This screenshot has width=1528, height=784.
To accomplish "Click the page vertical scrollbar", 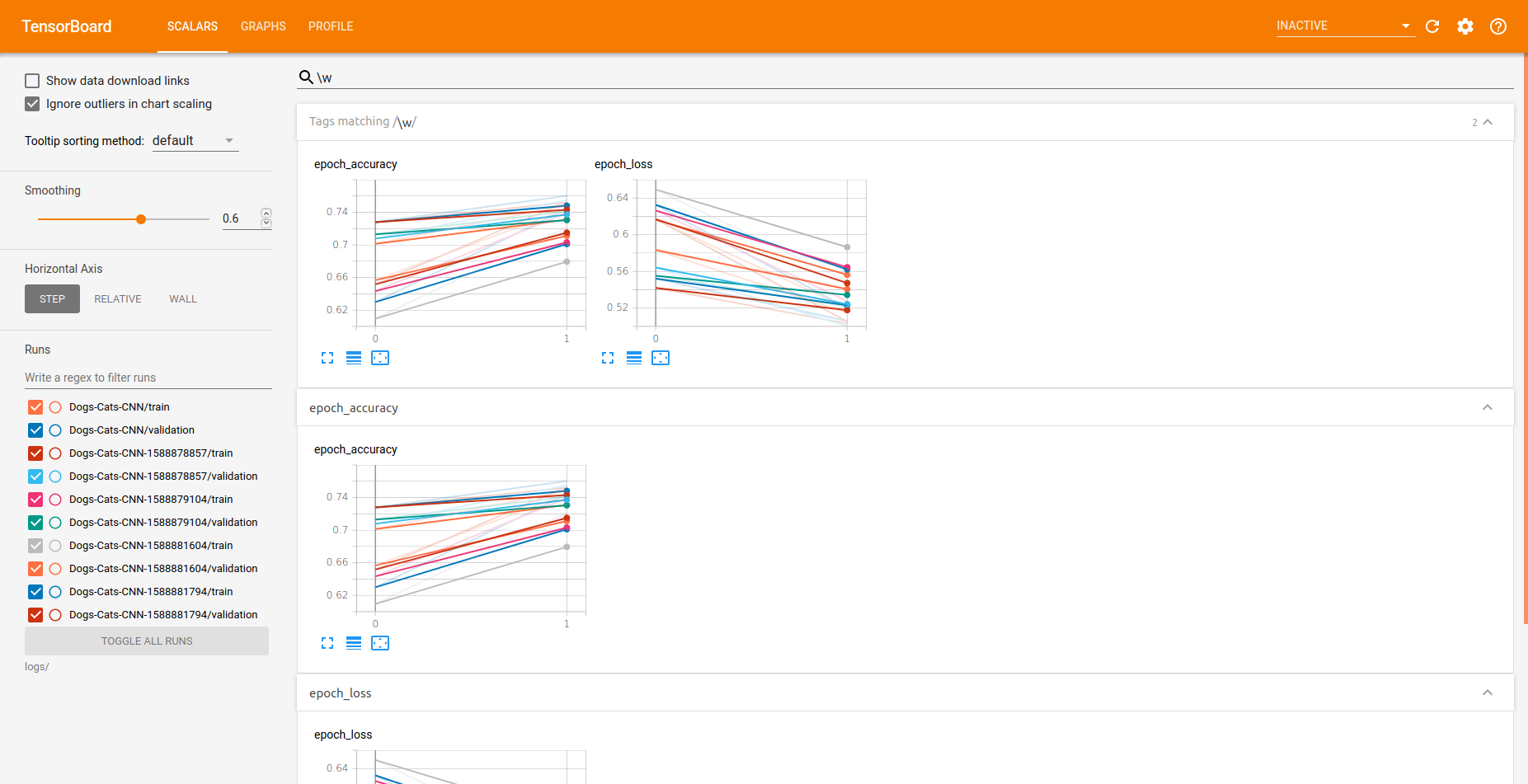I will coord(1525,338).
